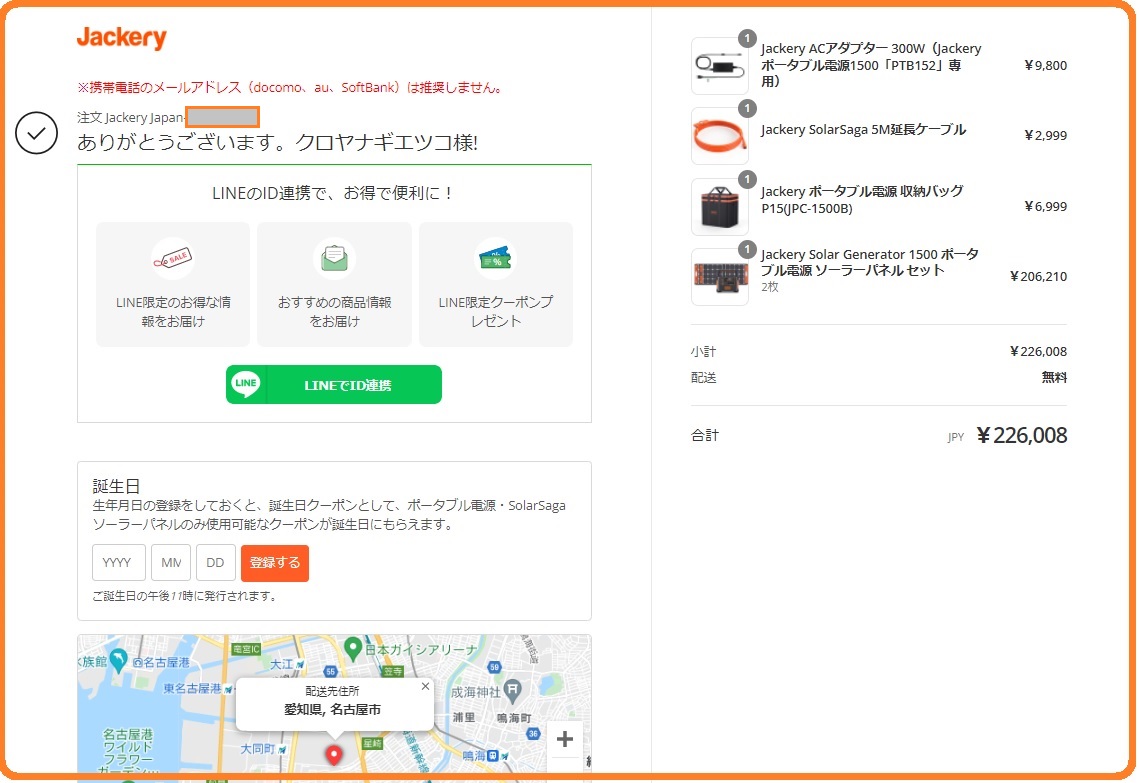Close the 配送先住所 map popup

(x=425, y=686)
